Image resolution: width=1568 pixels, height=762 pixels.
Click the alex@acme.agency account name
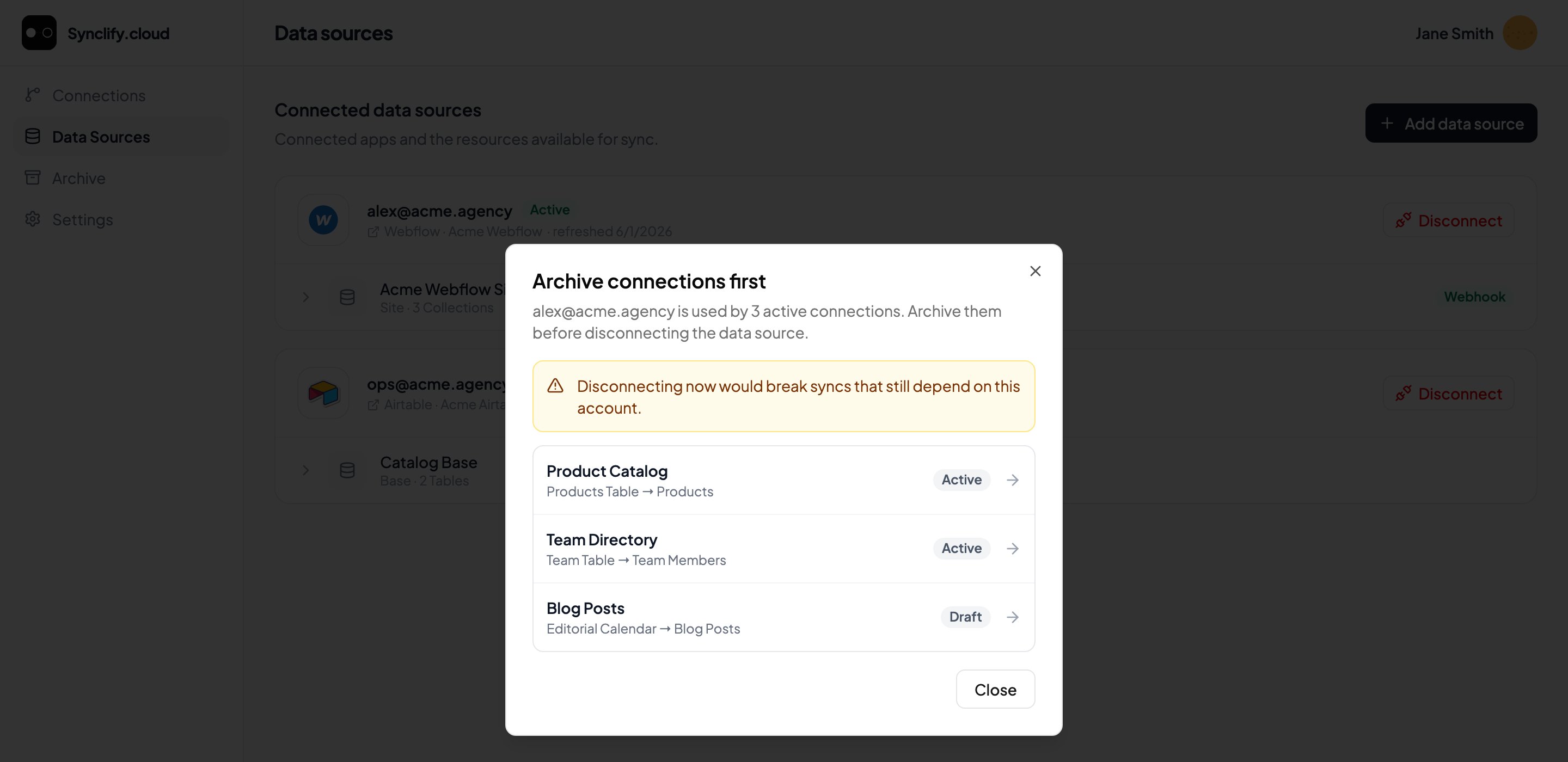point(439,211)
